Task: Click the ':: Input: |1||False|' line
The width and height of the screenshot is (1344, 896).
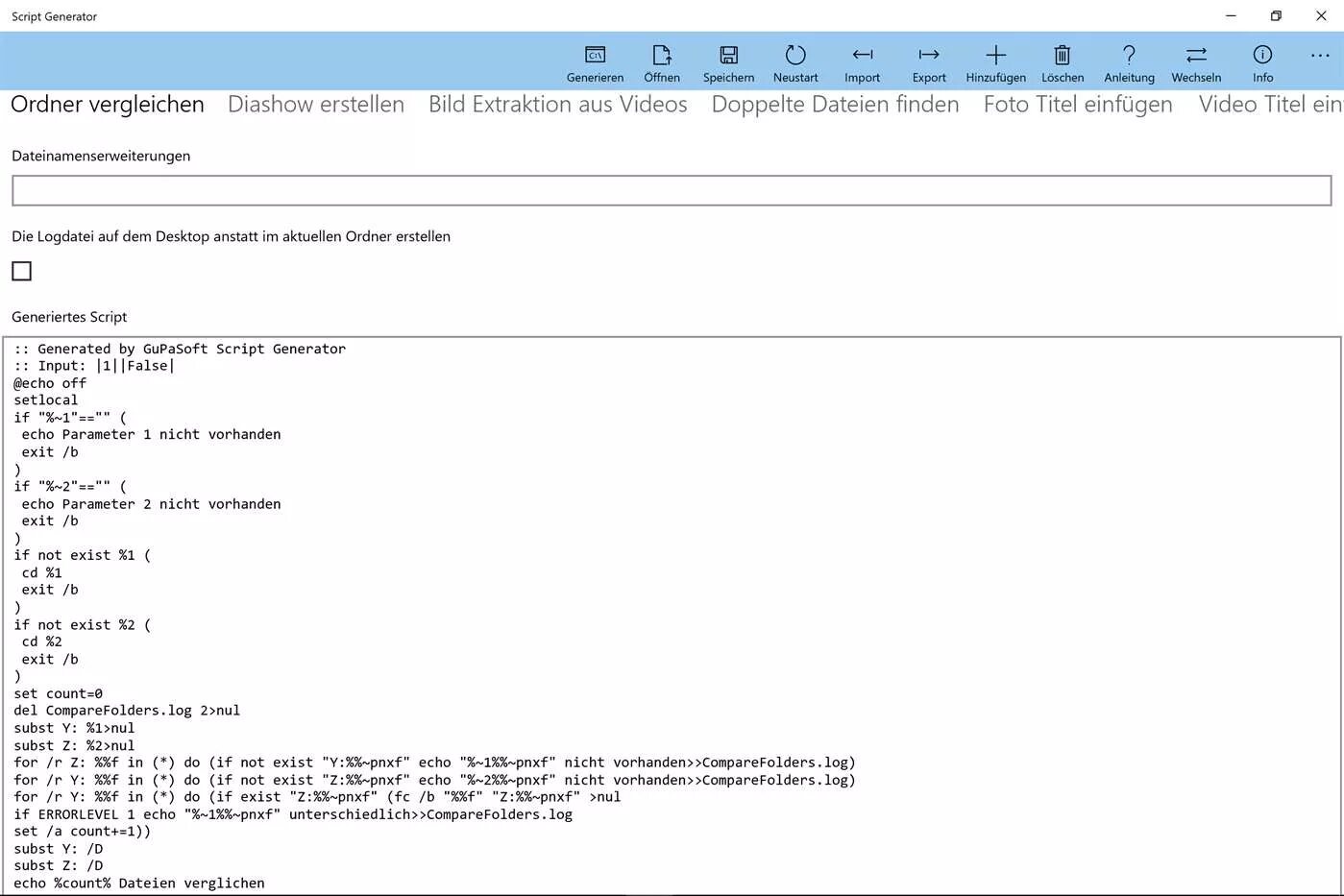Action: [x=94, y=366]
